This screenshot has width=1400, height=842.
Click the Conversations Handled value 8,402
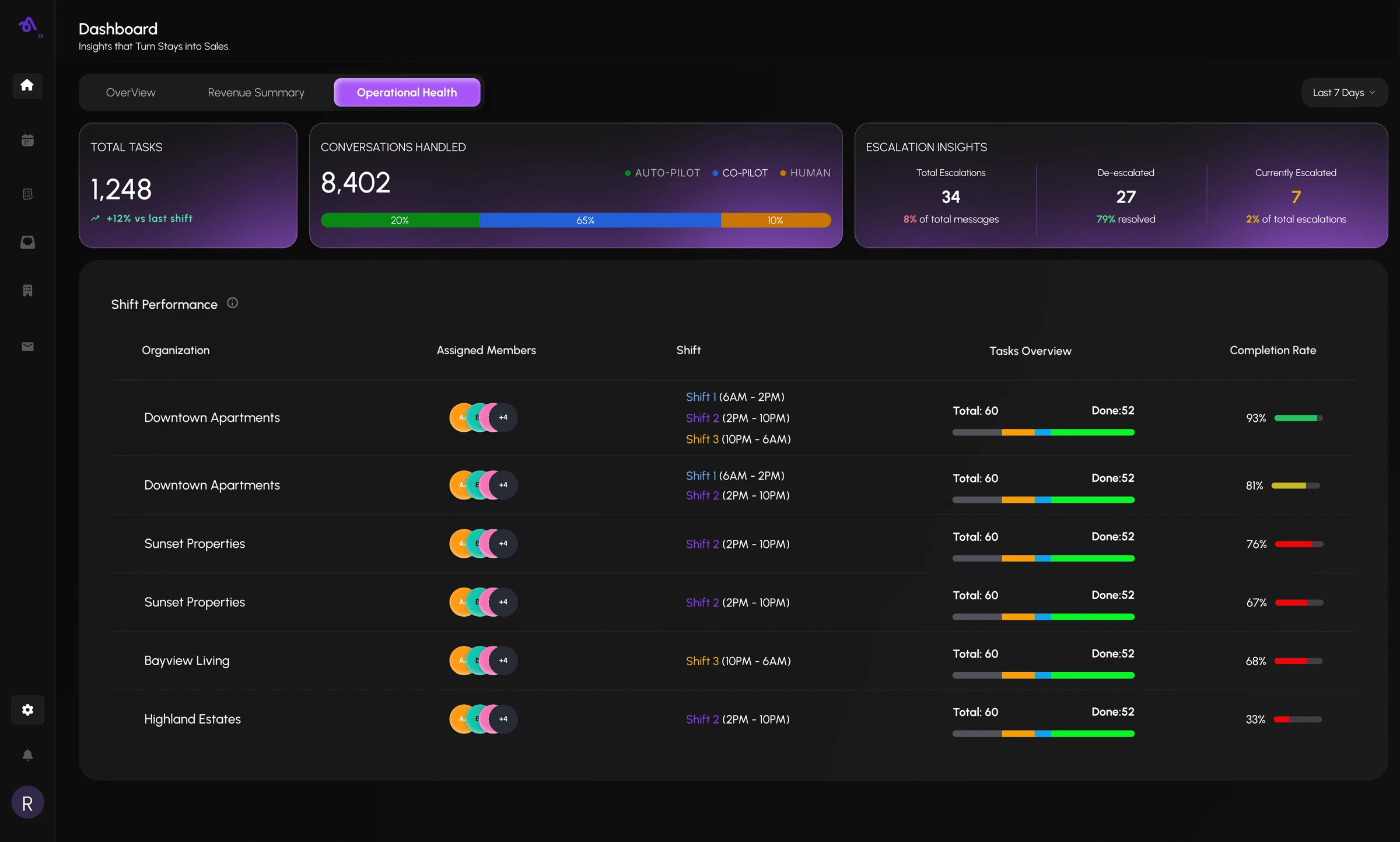pyautogui.click(x=355, y=183)
